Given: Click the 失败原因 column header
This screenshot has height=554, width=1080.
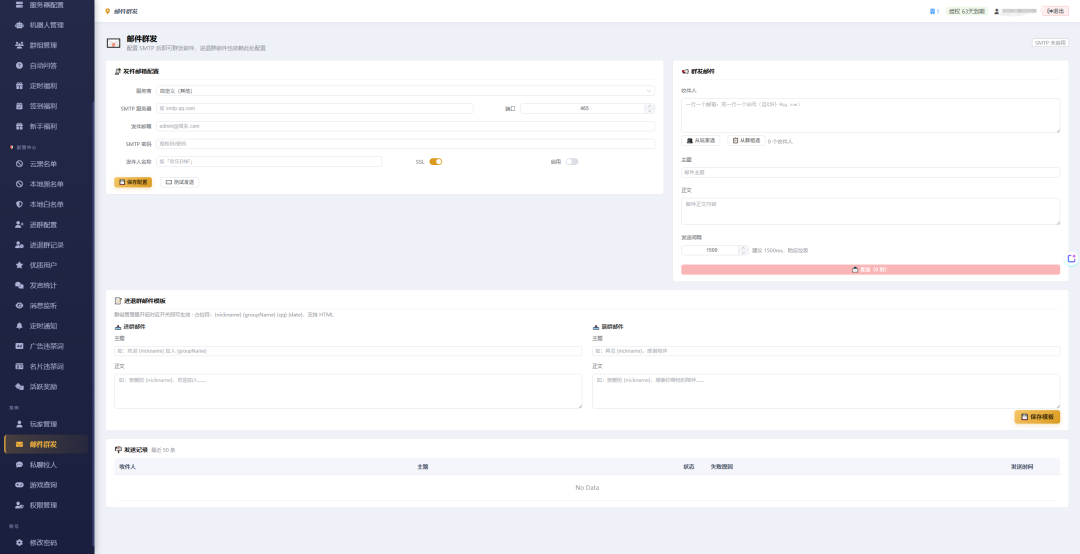Looking at the screenshot, I should tap(722, 467).
